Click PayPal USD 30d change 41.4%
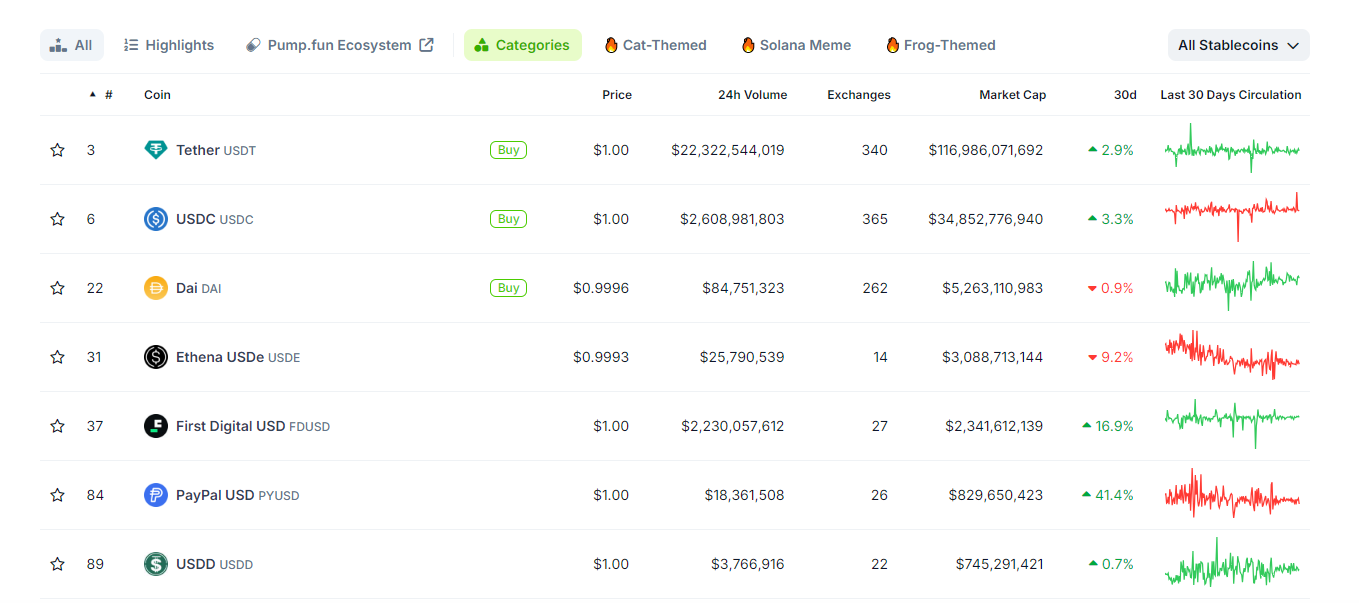The height and width of the screenshot is (603, 1359). tap(1107, 495)
